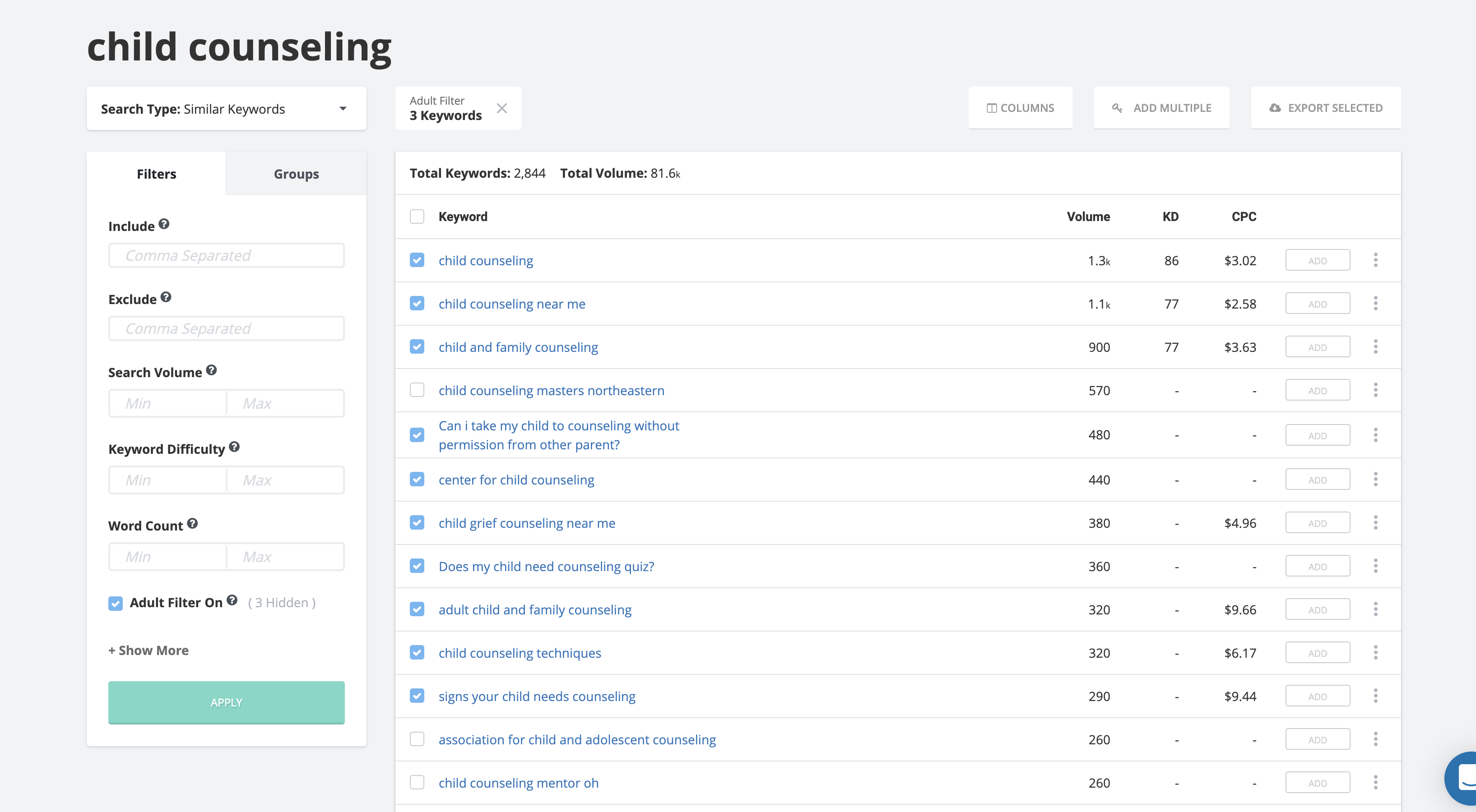Viewport: 1476px width, 812px height.
Task: Click the Word Count help icon
Action: coord(193,523)
